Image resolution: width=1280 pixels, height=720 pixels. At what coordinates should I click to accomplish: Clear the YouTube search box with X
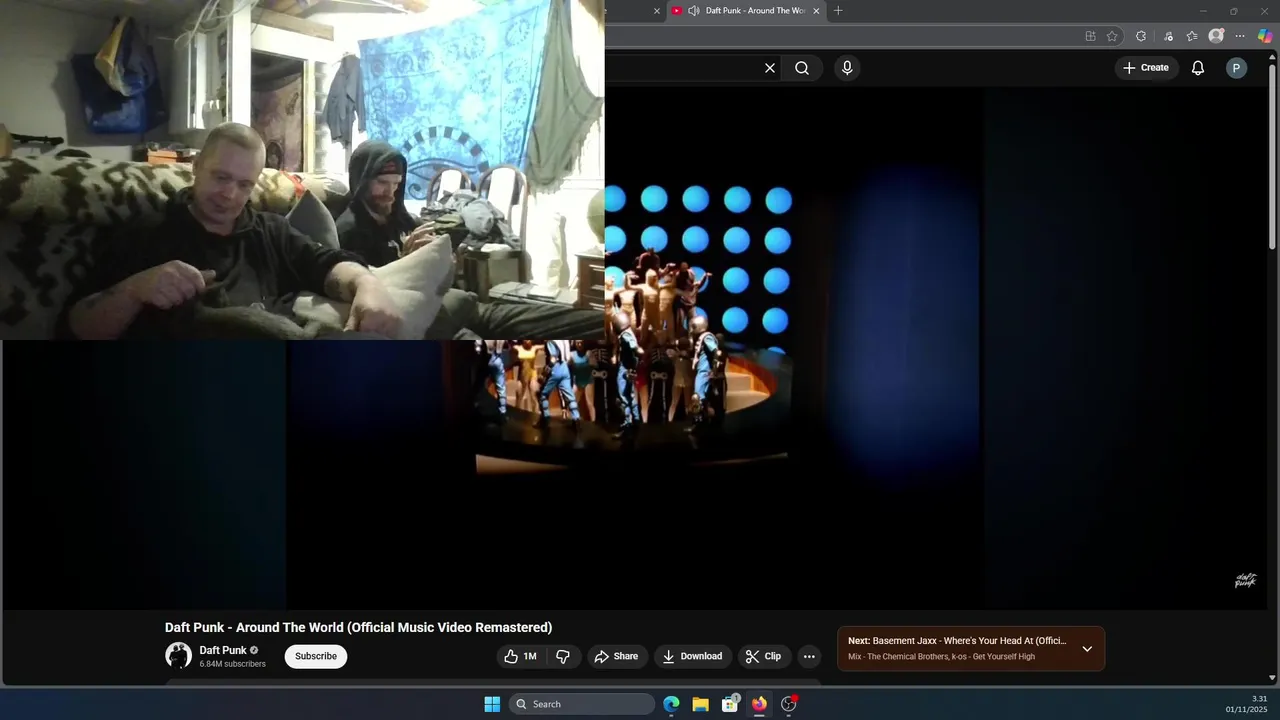pyautogui.click(x=770, y=68)
